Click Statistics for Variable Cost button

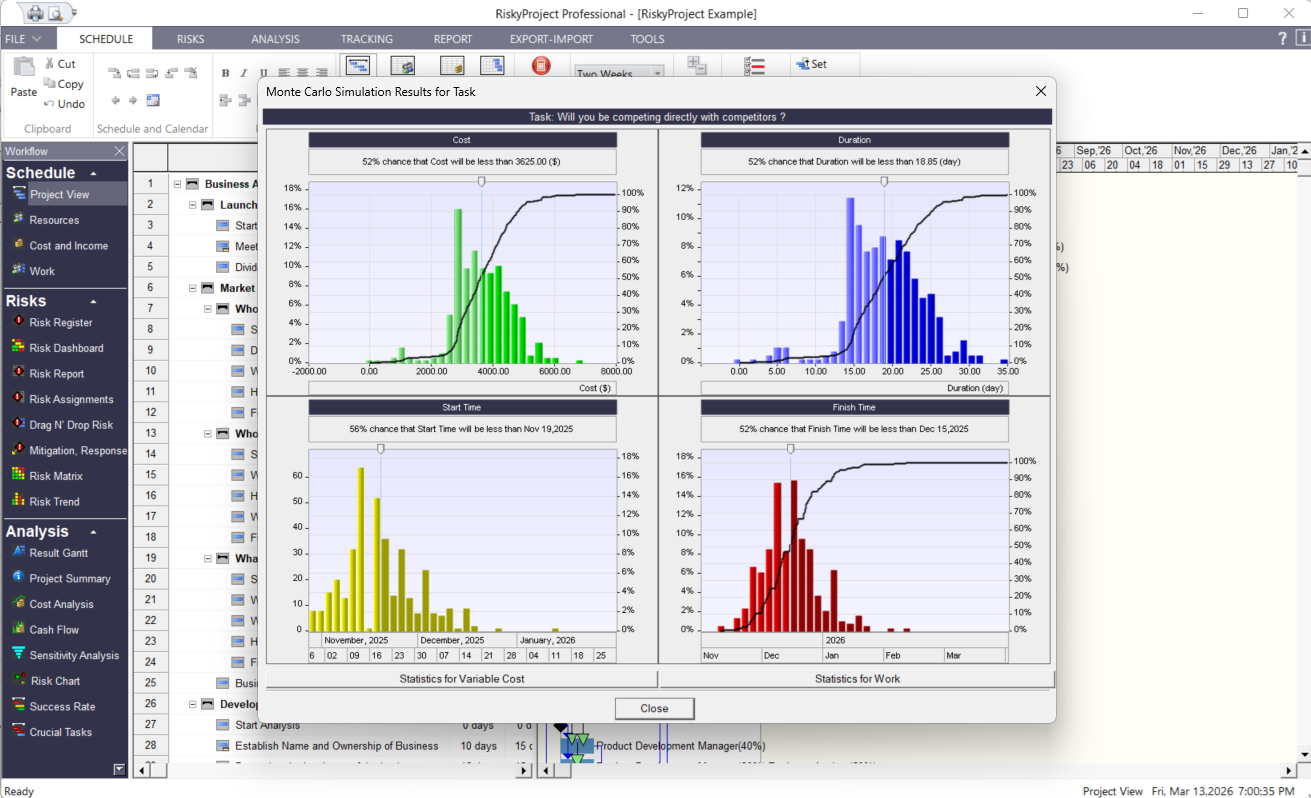(x=461, y=679)
